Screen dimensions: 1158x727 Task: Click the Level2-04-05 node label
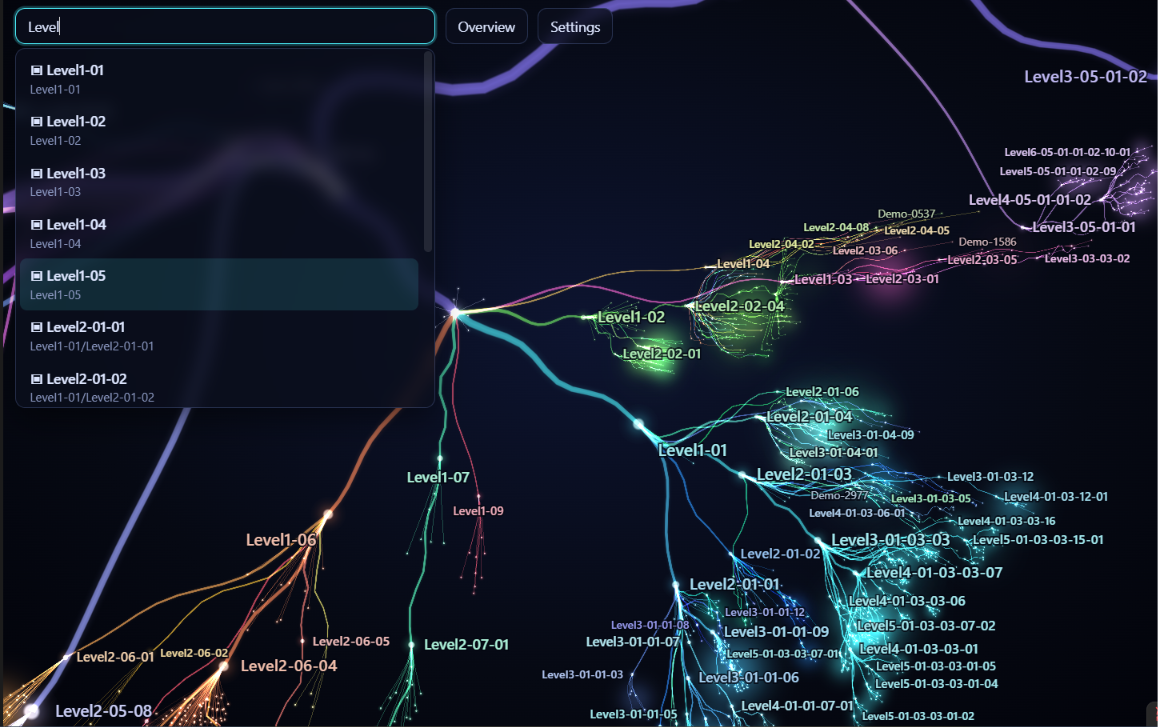[x=917, y=231]
